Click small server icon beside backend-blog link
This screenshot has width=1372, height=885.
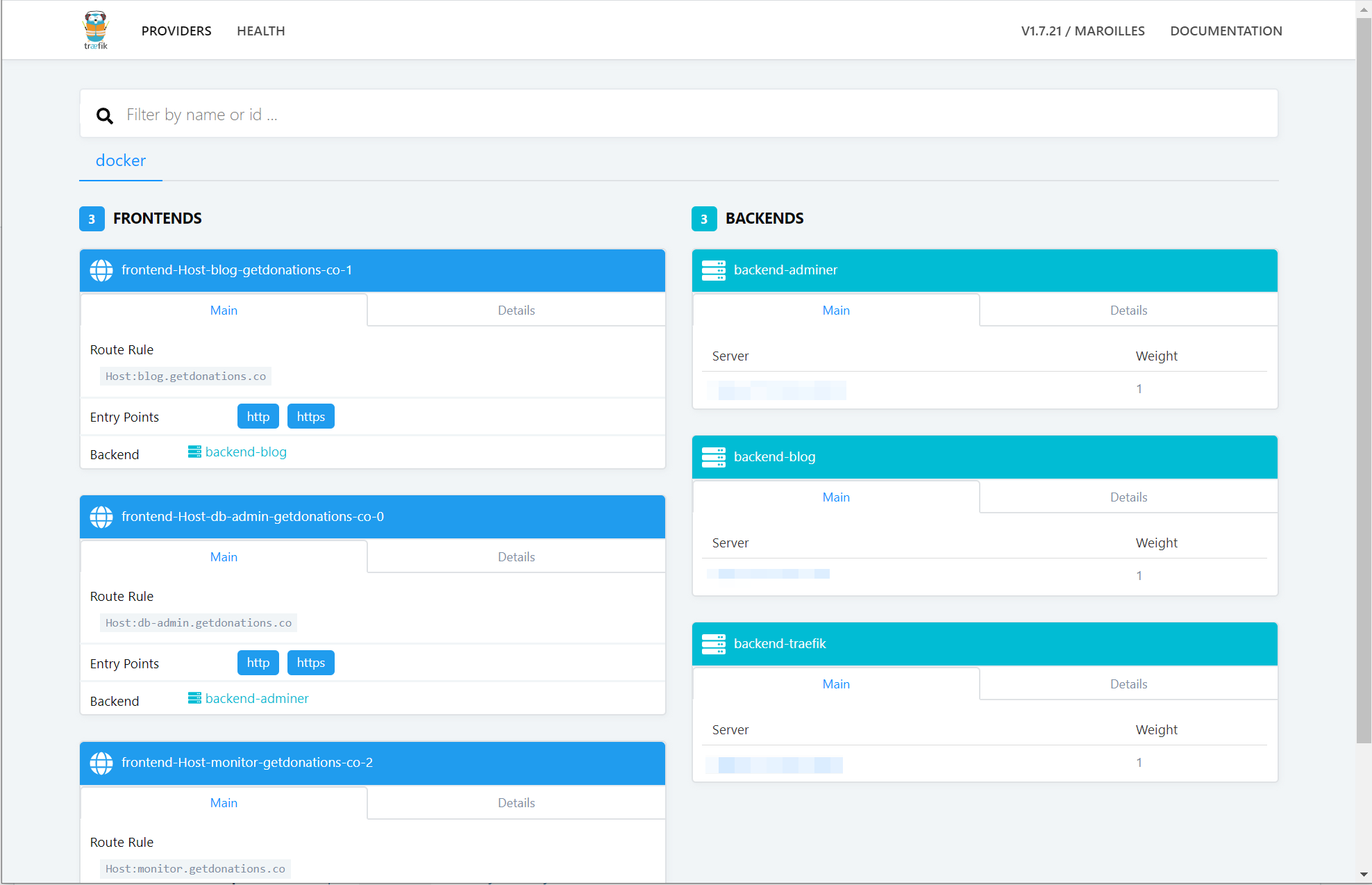(x=194, y=452)
